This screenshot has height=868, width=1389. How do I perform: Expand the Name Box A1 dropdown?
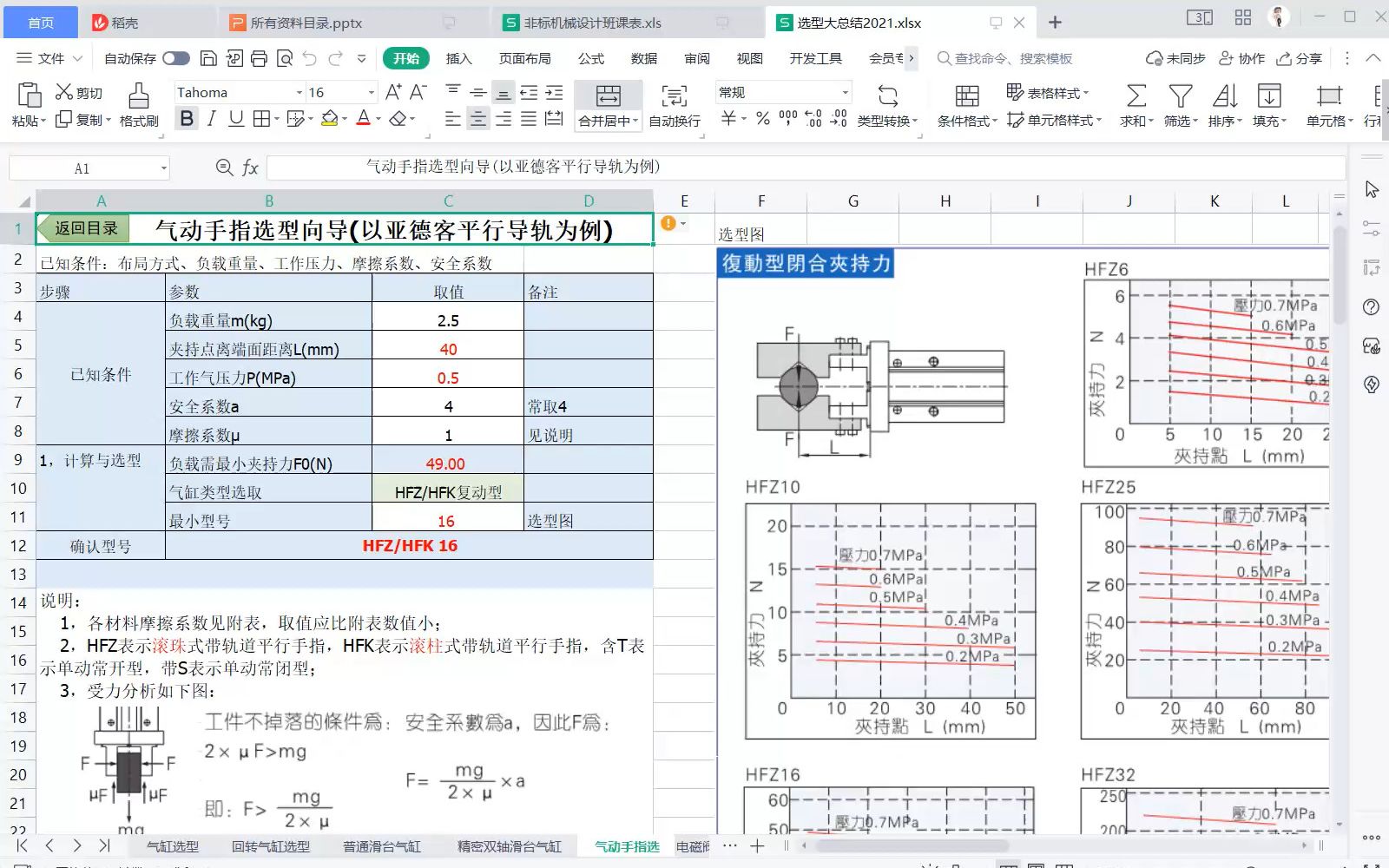coord(163,168)
